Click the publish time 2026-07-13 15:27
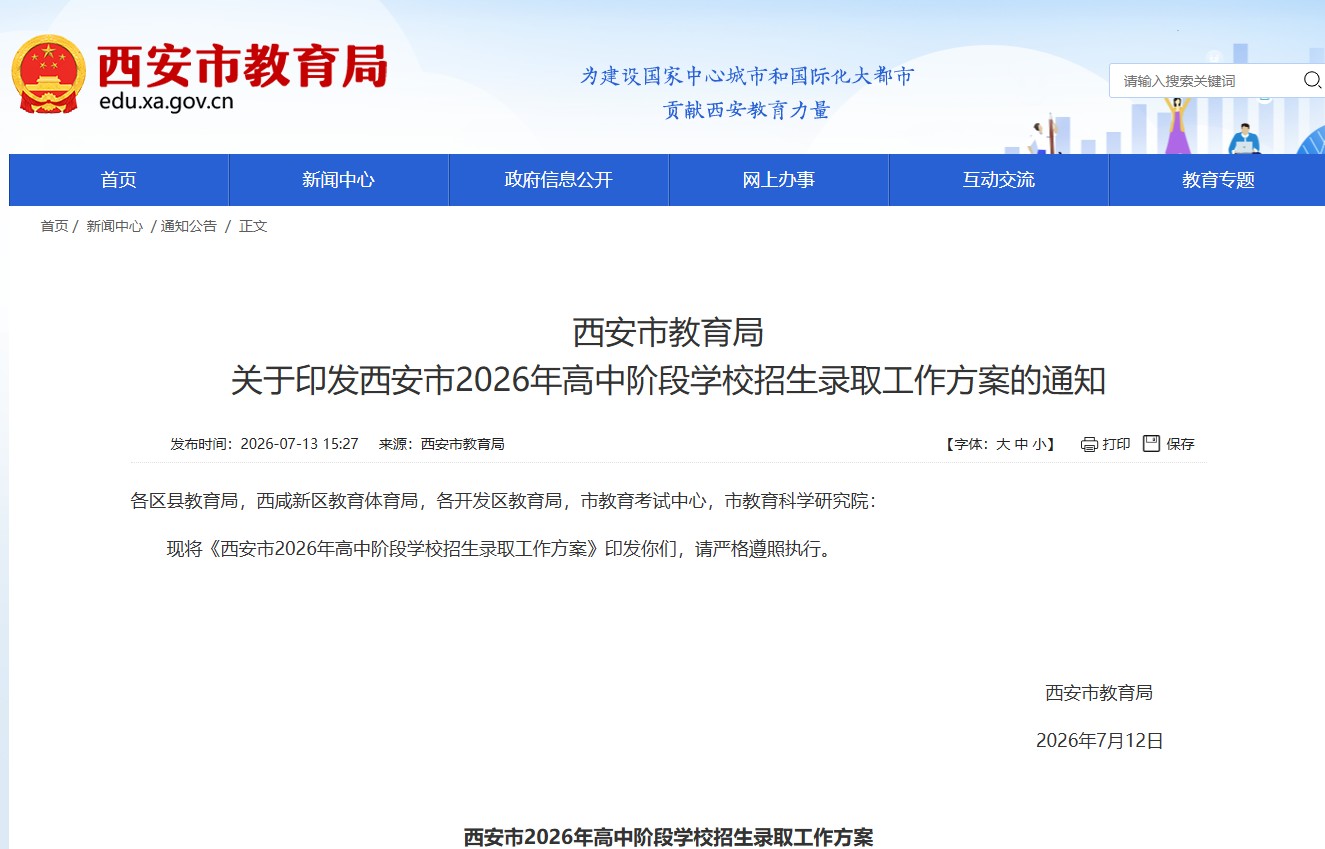Image resolution: width=1325 pixels, height=849 pixels. 299,444
